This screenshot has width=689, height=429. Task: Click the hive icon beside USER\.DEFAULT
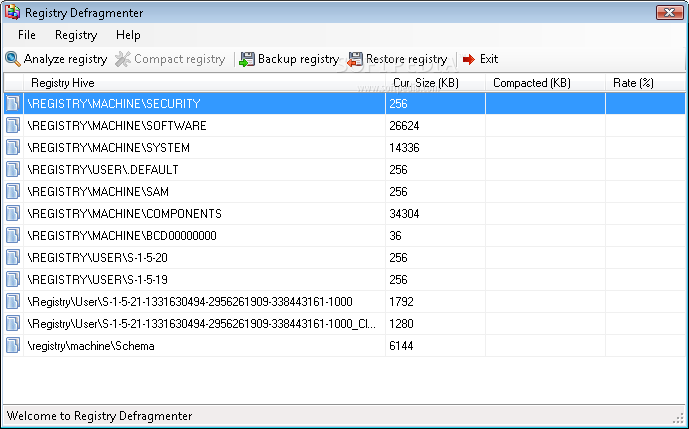click(13, 169)
